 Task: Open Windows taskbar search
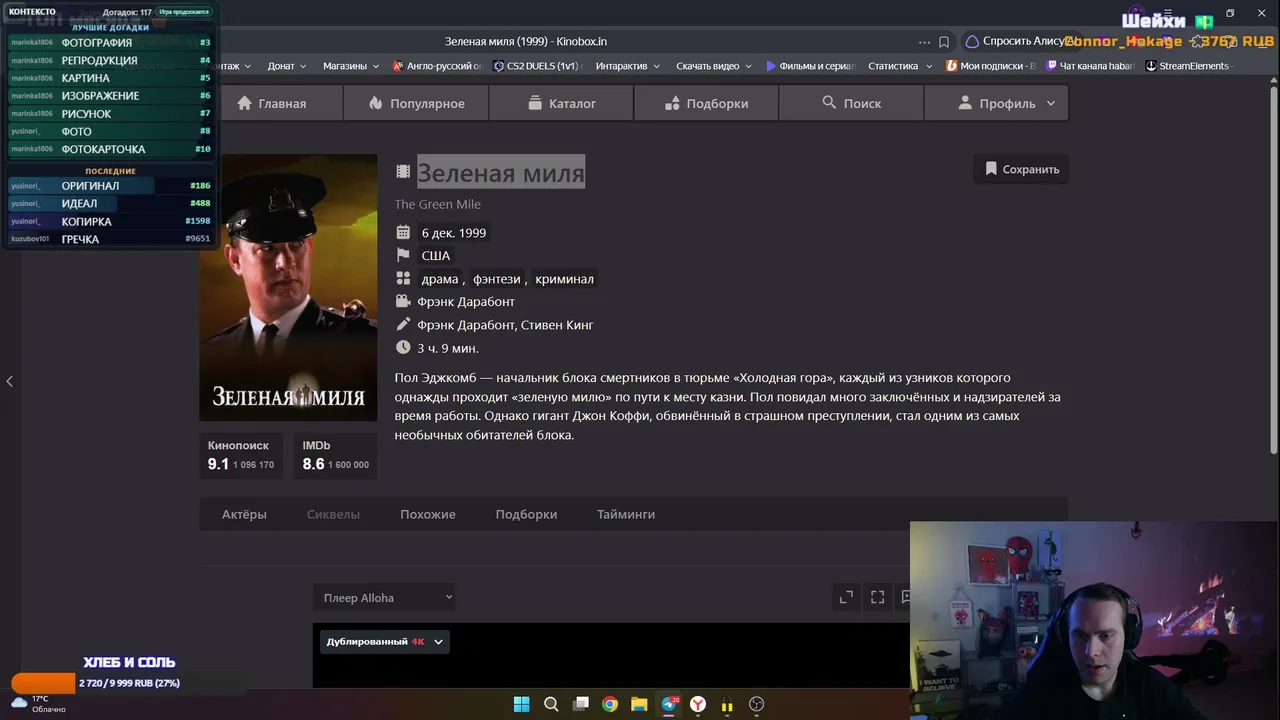click(551, 704)
